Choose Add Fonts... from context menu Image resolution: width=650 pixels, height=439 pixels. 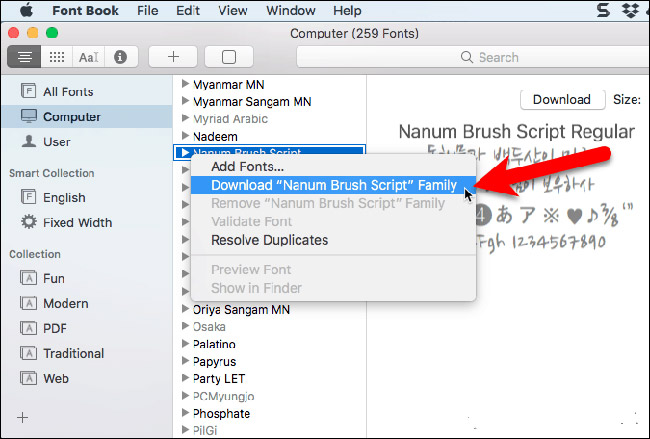click(x=333, y=166)
